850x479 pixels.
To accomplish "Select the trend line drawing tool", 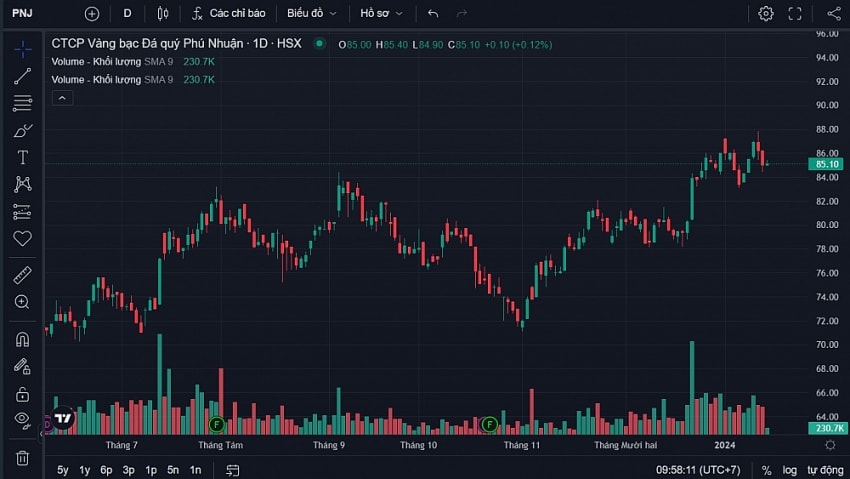I will coord(22,76).
